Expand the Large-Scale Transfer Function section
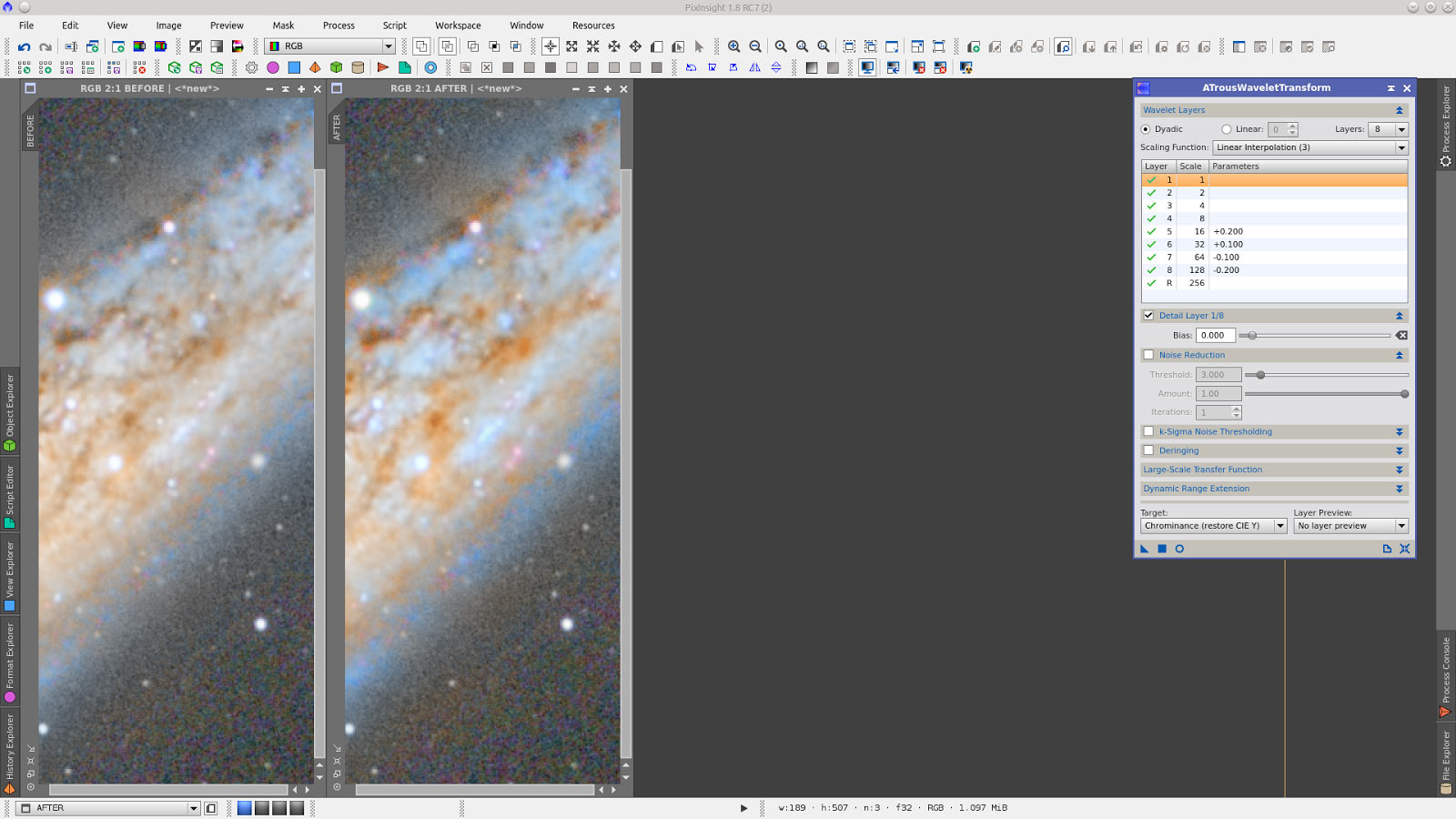This screenshot has width=1456, height=819. (1400, 470)
